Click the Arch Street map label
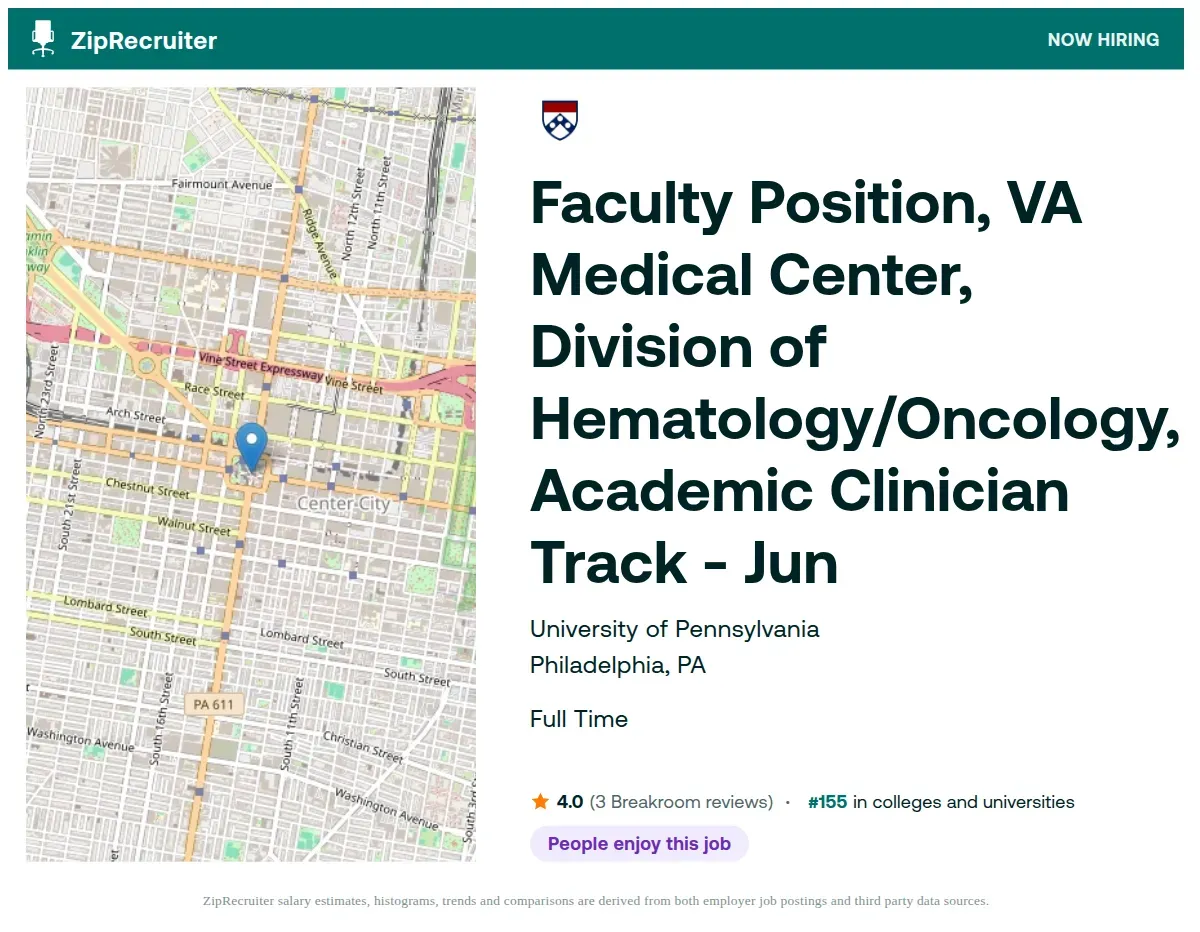 point(136,414)
